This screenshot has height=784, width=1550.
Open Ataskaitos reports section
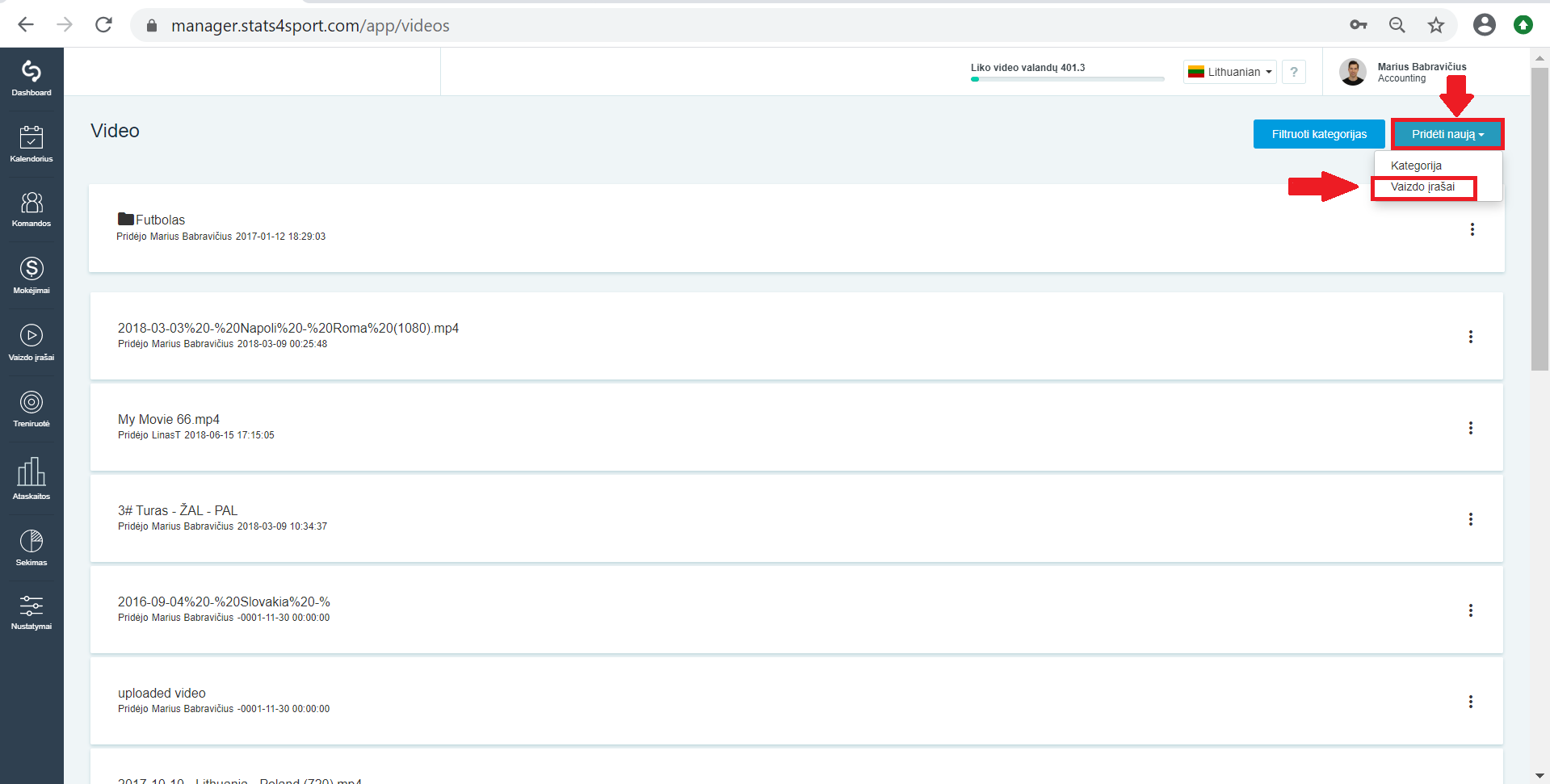(32, 478)
